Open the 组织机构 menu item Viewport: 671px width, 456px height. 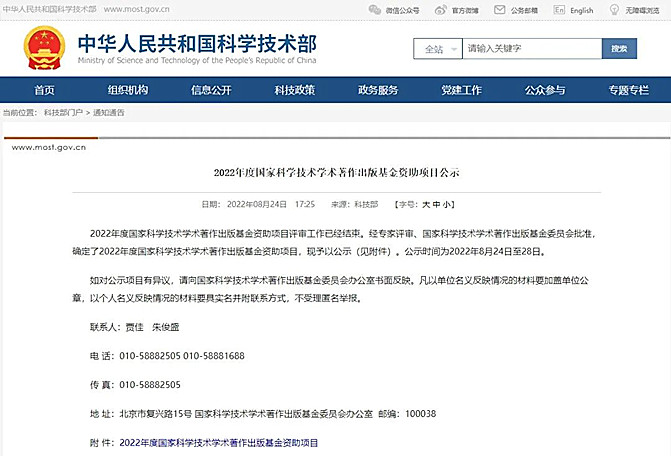click(x=127, y=90)
